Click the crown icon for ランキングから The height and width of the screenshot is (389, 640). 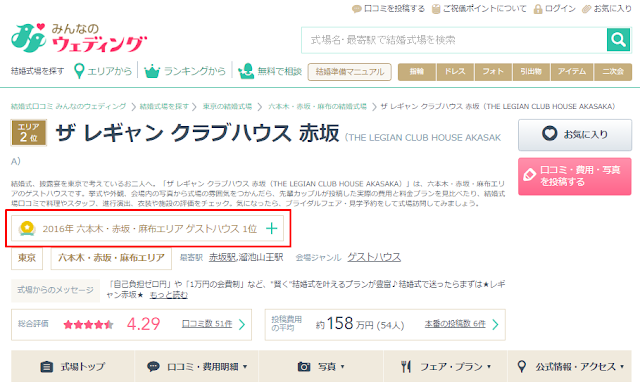click(x=152, y=71)
